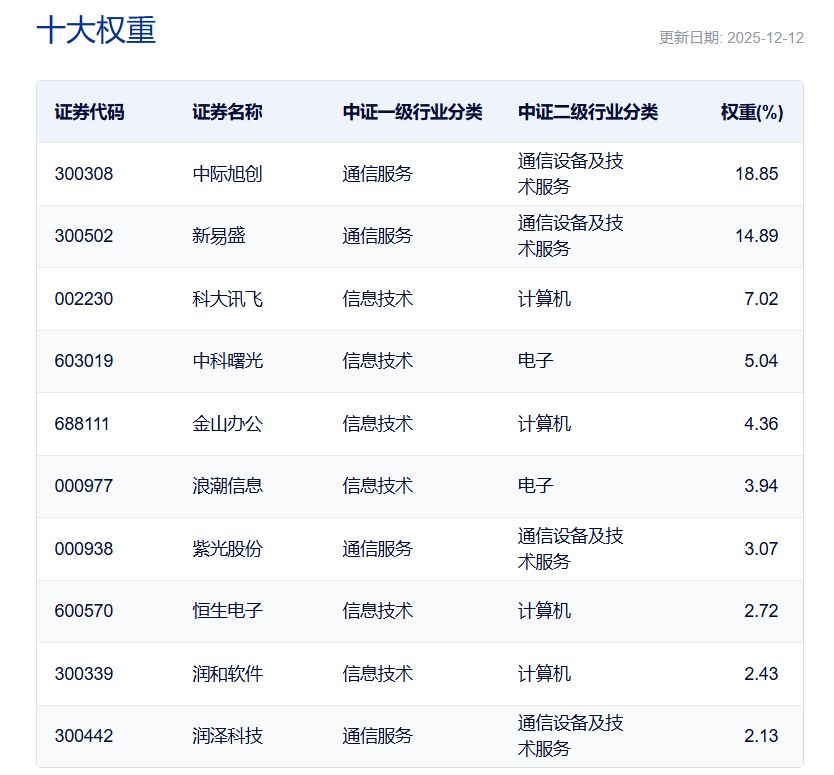Click 信息技术 in the 金山办公 row
The image size is (834, 775).
click(x=378, y=424)
